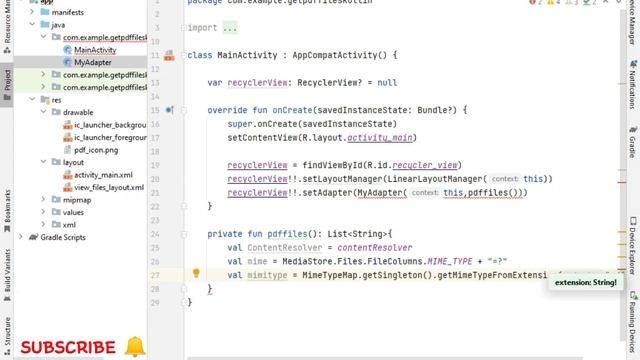The image size is (640, 360).
Task: Expand the second com.example.getpdffiles package
Action: [43, 75]
